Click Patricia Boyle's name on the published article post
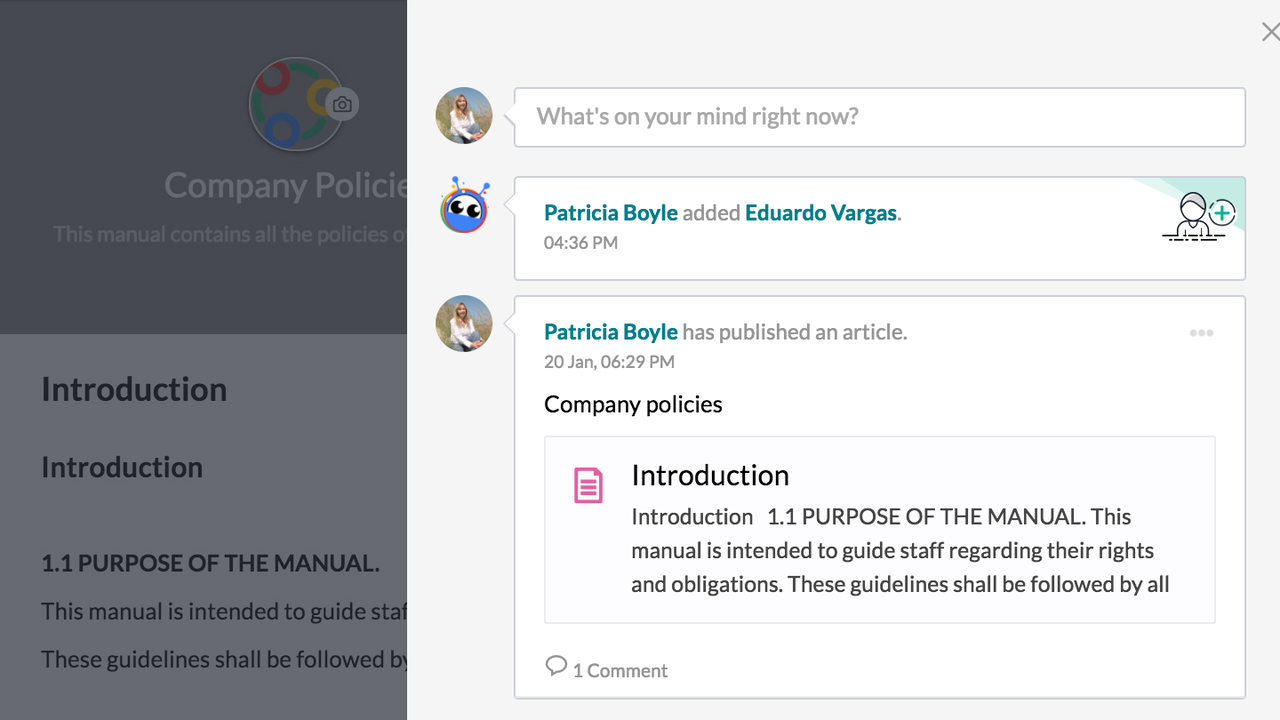Viewport: 1280px width, 720px height. 610,332
